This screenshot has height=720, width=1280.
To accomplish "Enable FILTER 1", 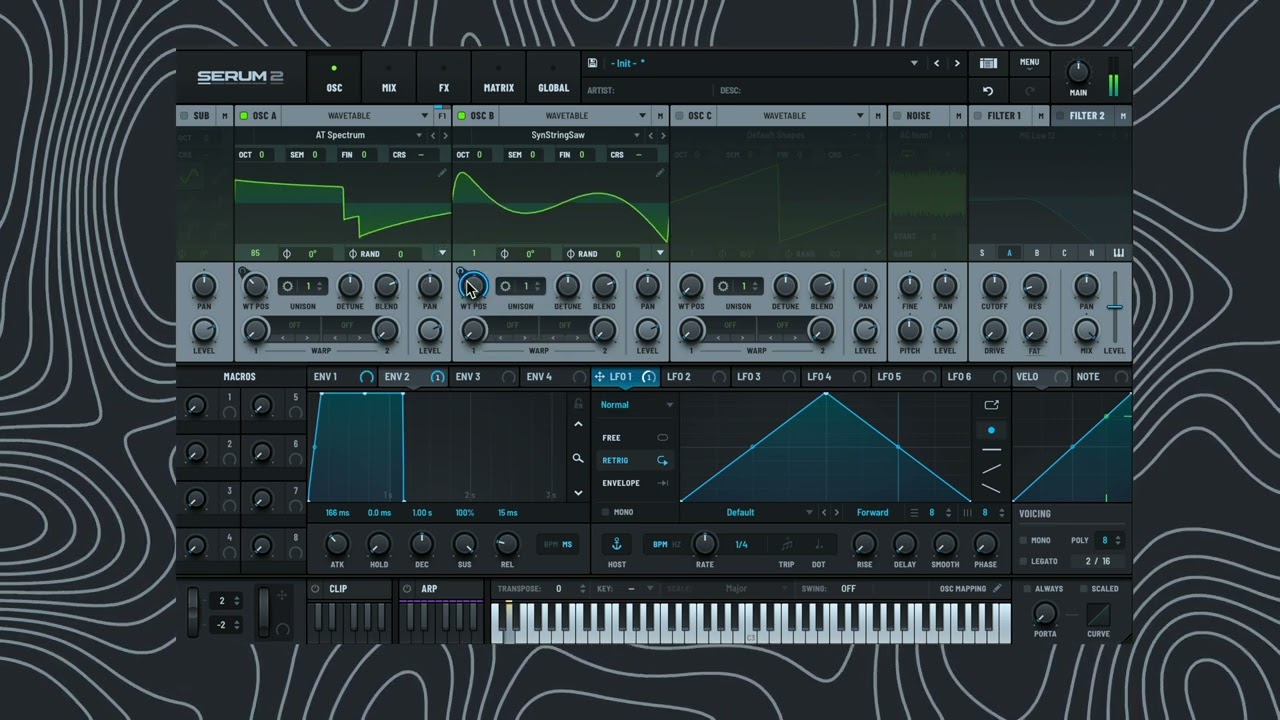I will click(977, 116).
